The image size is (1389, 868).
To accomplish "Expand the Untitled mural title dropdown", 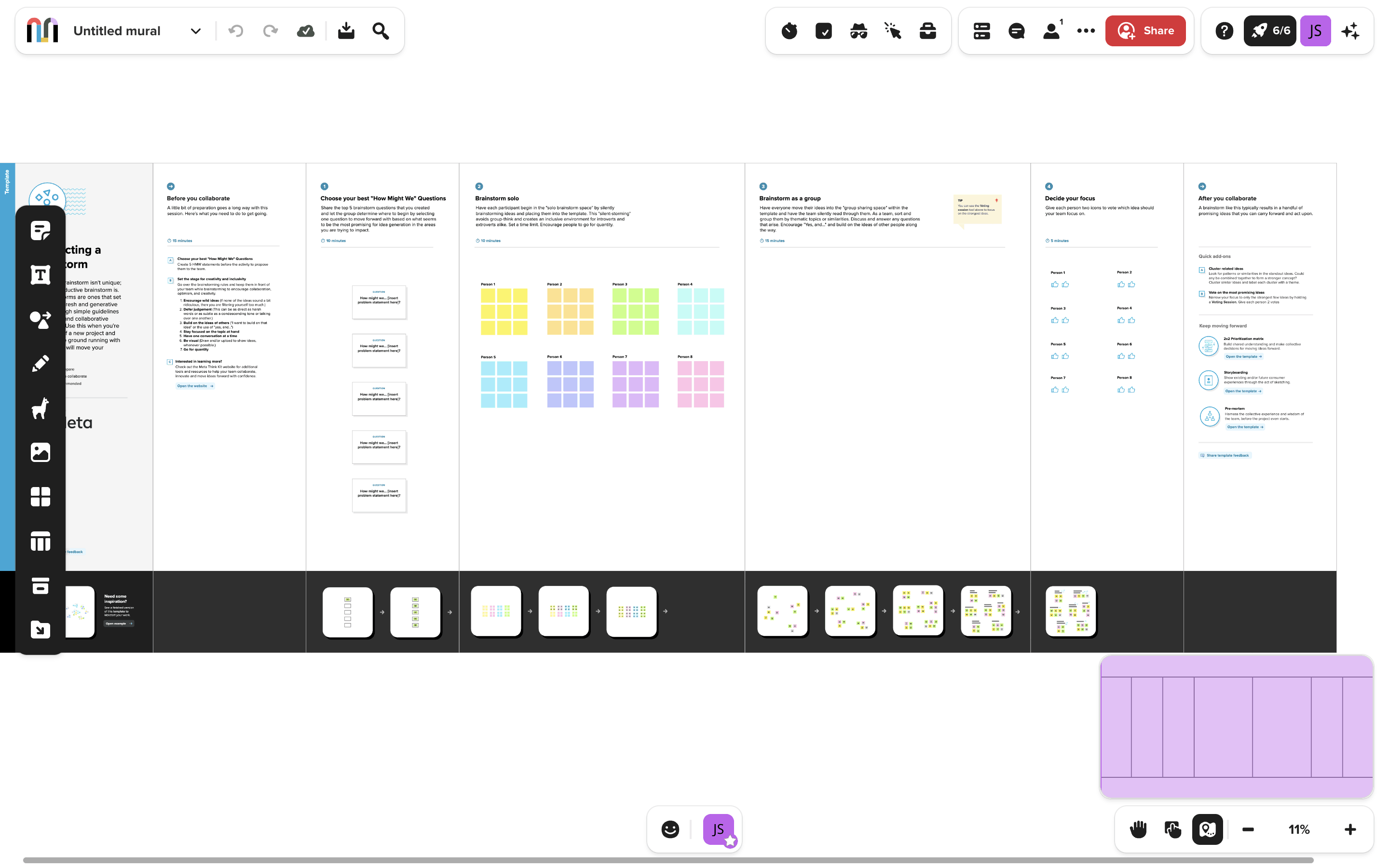I will [196, 31].
